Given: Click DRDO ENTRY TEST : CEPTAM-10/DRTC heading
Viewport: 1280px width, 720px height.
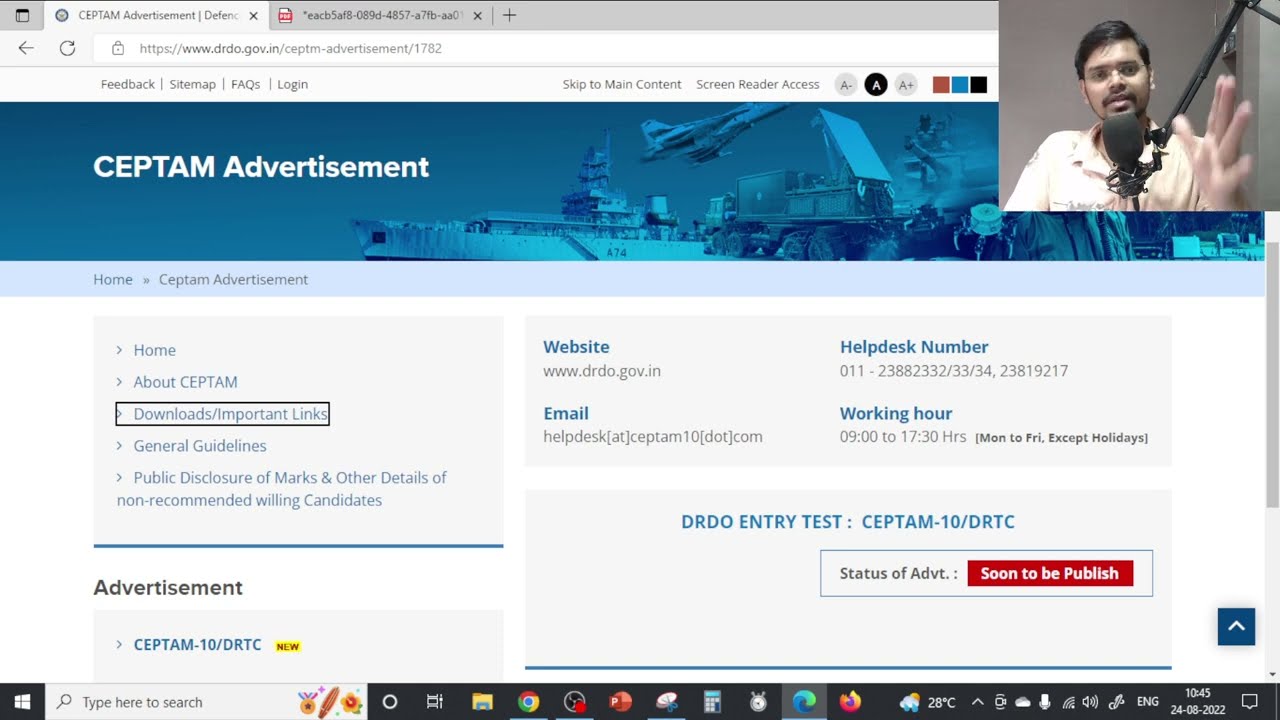Looking at the screenshot, I should click(x=848, y=522).
